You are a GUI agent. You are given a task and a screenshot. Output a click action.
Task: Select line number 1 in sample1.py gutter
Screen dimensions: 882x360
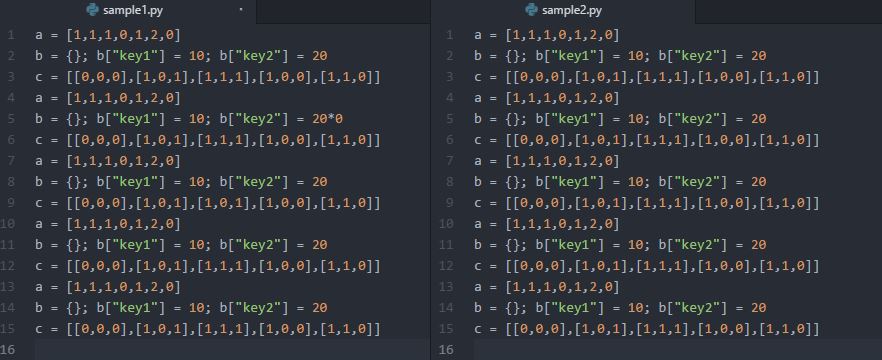pos(12,35)
